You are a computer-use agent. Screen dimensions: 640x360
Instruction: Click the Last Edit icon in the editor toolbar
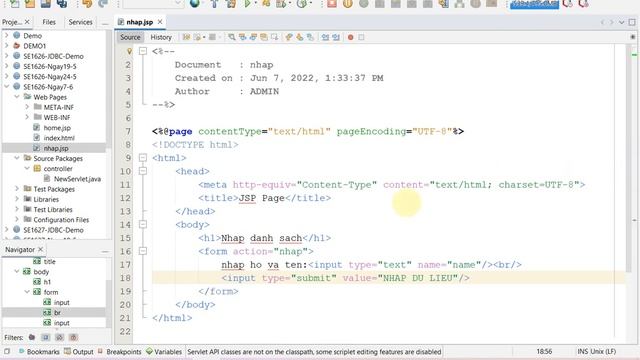[x=187, y=37]
